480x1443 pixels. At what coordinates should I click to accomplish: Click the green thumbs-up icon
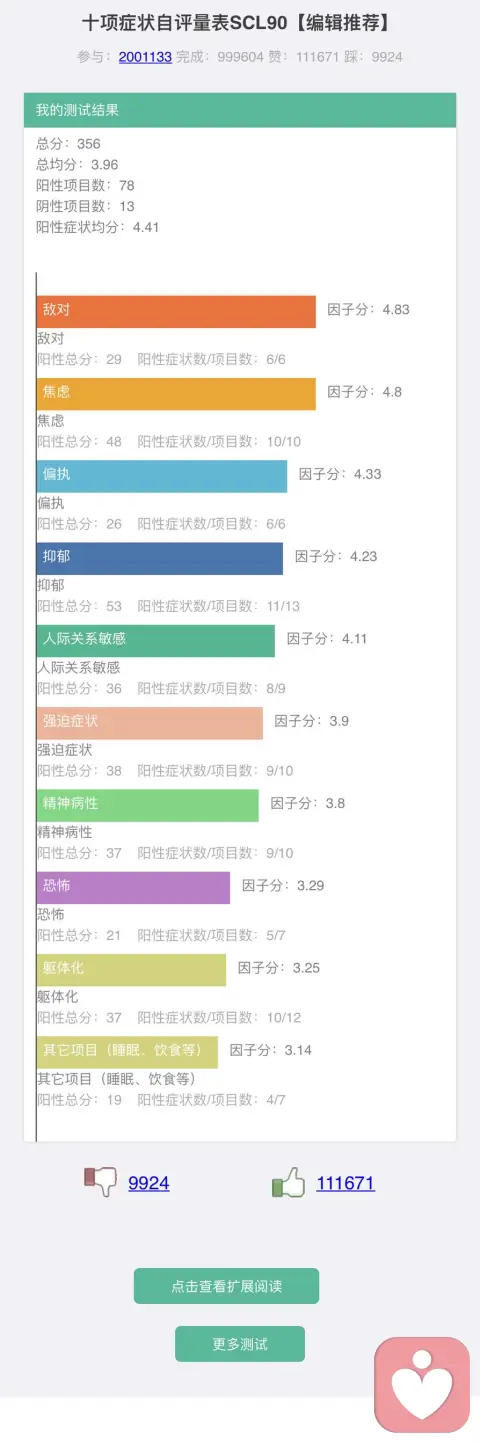[x=288, y=1183]
